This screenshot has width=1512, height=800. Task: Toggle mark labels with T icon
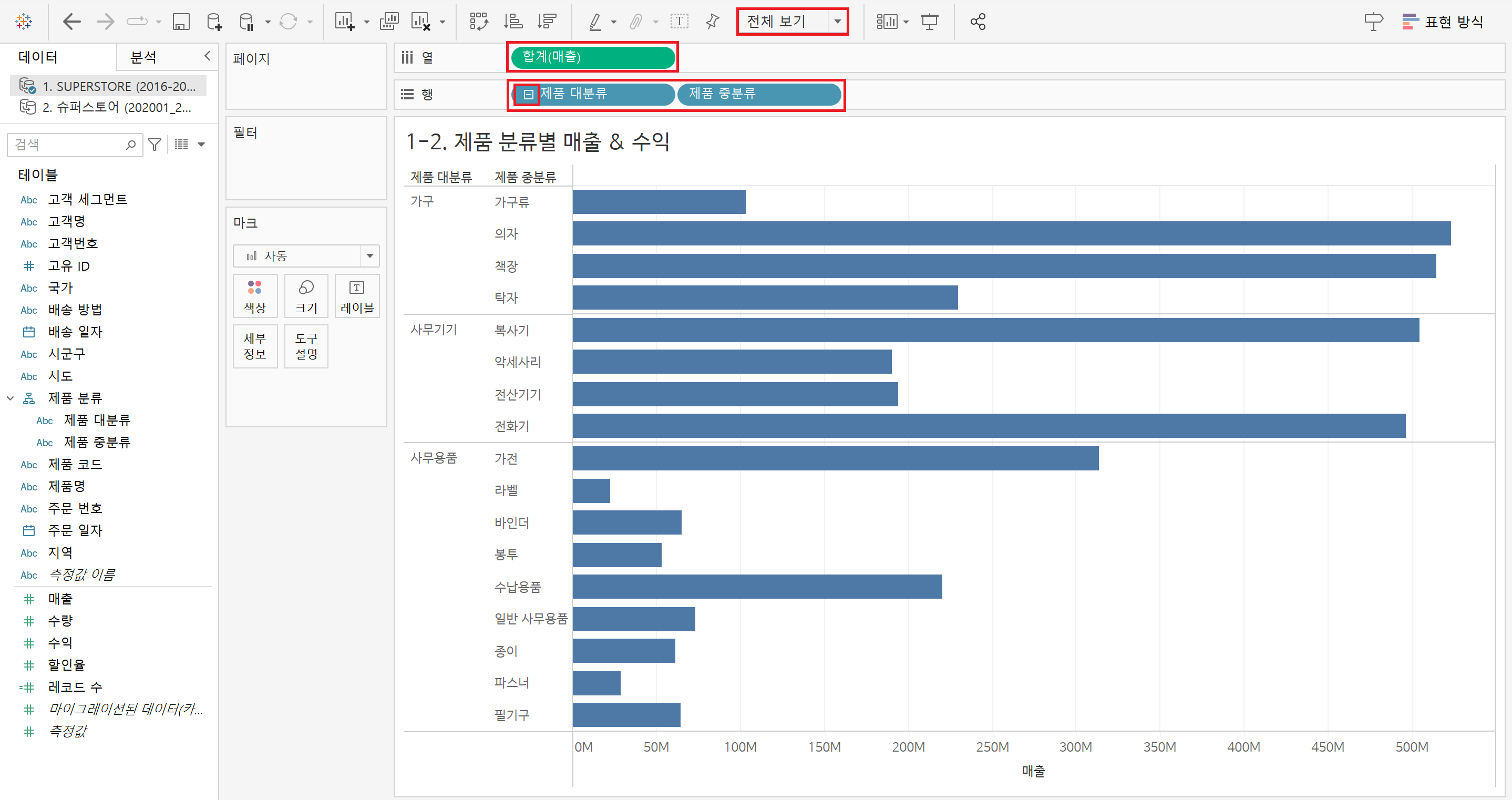tap(679, 22)
